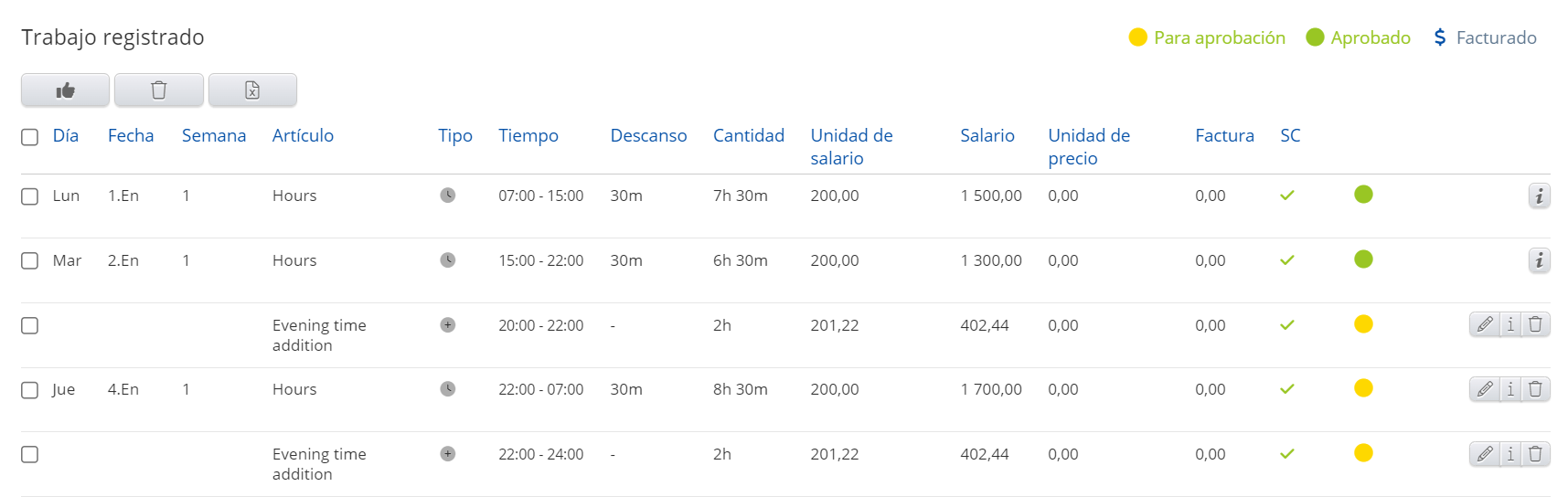Check the Lun 1.En row checkbox

click(x=30, y=196)
